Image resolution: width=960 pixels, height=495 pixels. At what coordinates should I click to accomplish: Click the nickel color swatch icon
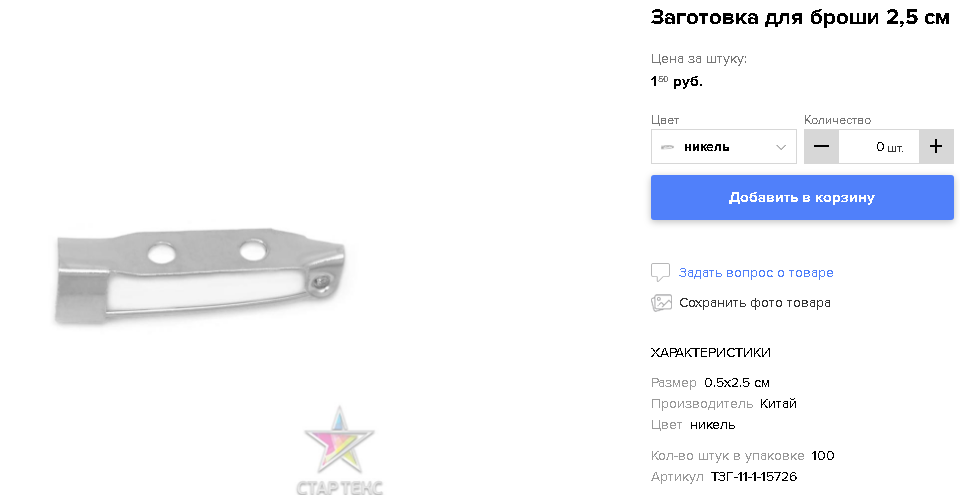(x=667, y=147)
